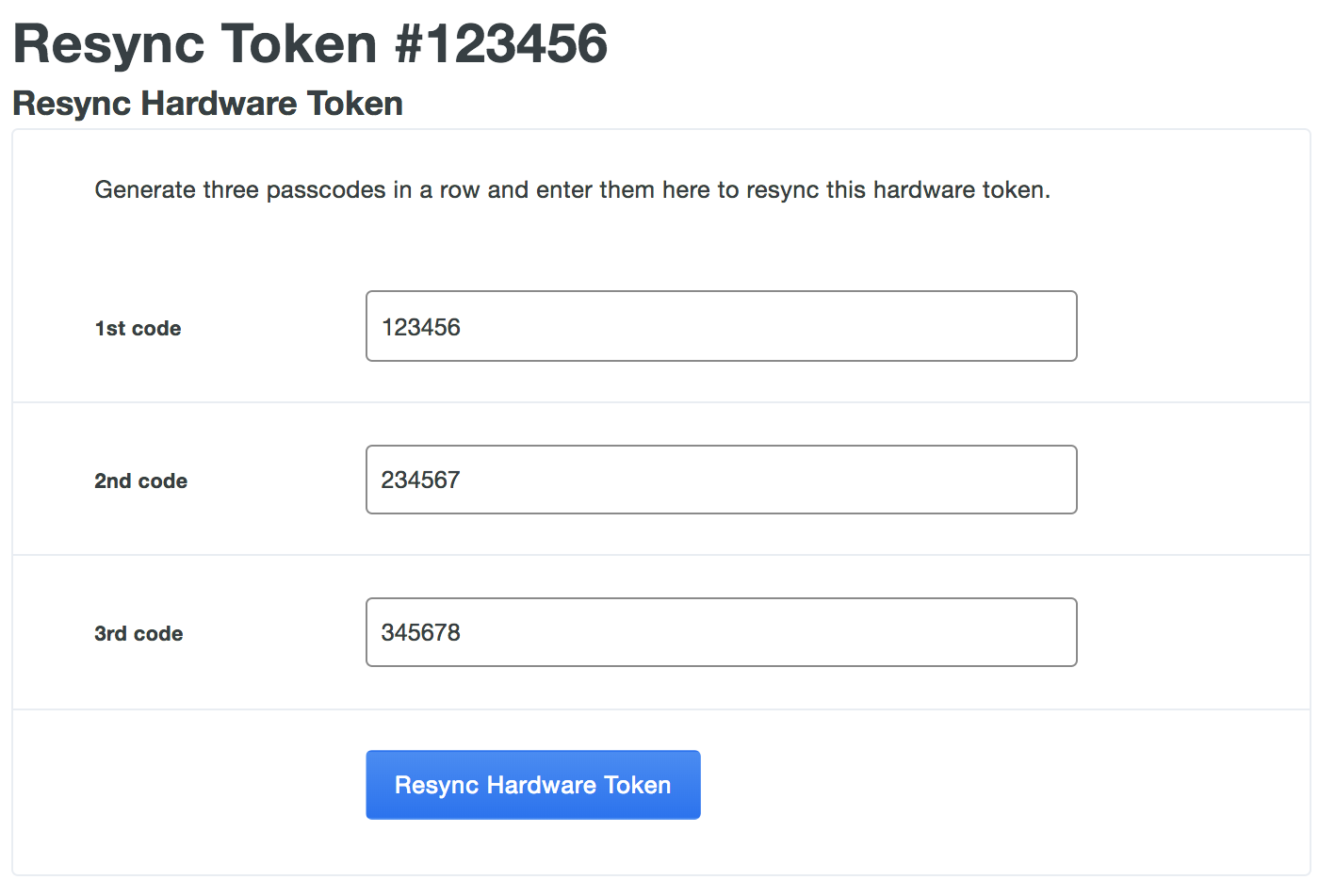Screen dimensions: 1319x896
Task: Click inside the 3rd code input field
Action: pos(721,632)
